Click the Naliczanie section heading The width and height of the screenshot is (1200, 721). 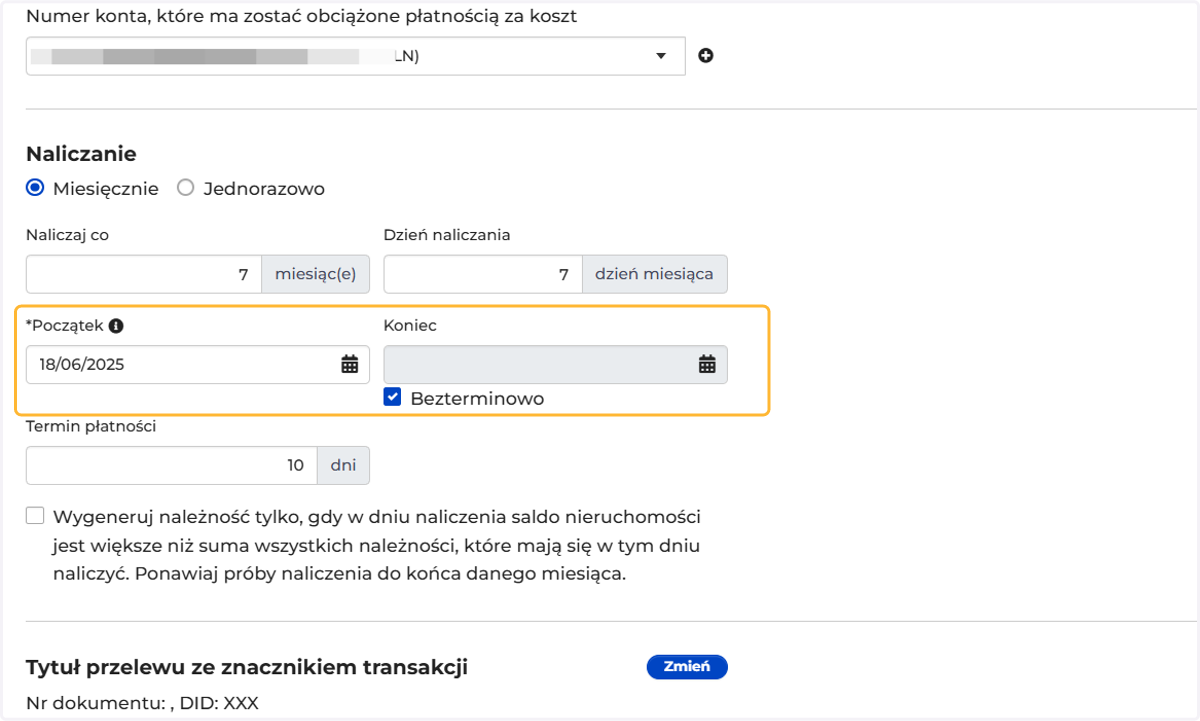tap(81, 154)
